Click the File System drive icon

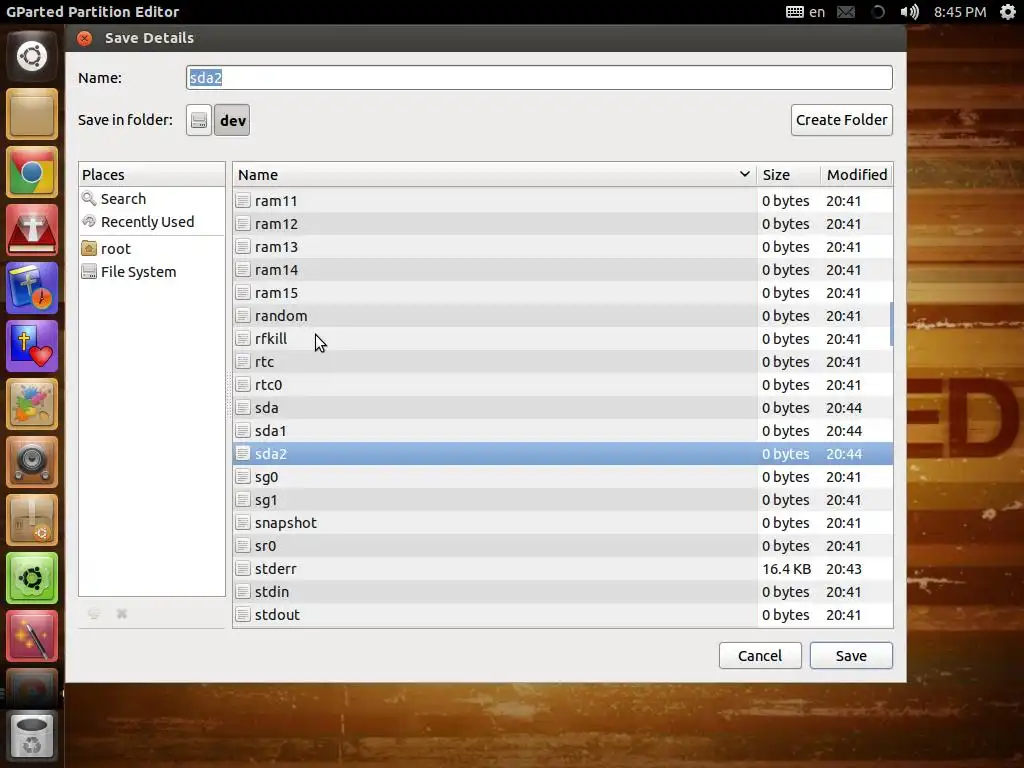tap(89, 272)
